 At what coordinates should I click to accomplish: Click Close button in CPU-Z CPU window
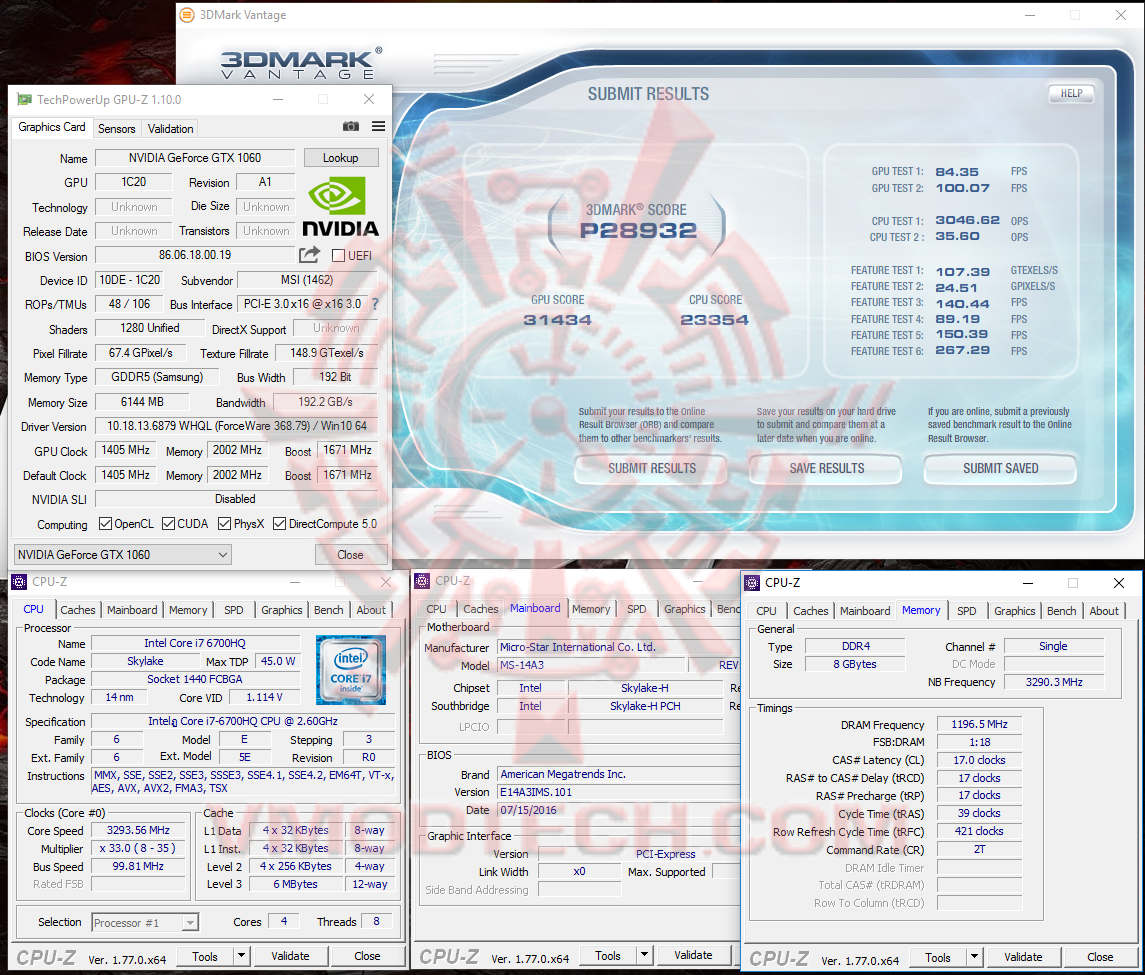pyautogui.click(x=367, y=956)
